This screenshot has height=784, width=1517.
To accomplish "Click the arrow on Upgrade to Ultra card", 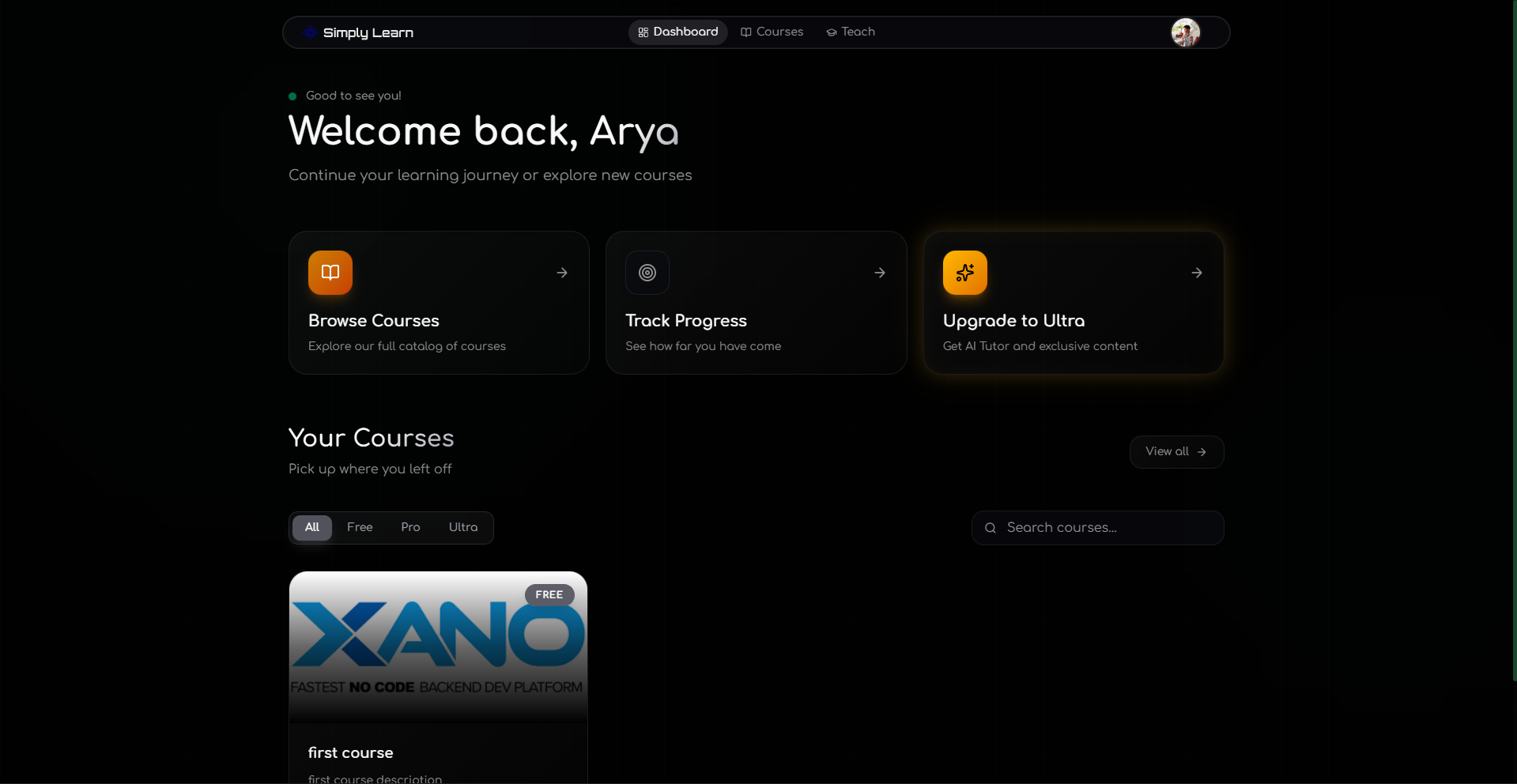I will coord(1196,272).
